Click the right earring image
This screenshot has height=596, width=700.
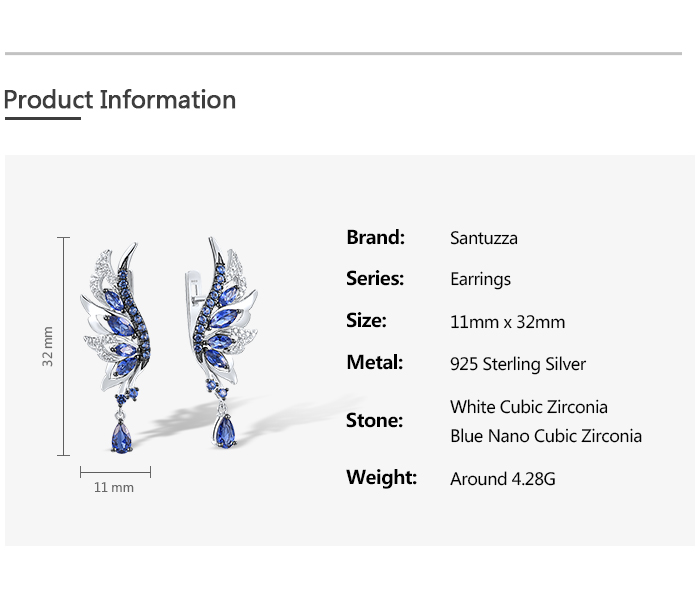tap(221, 343)
